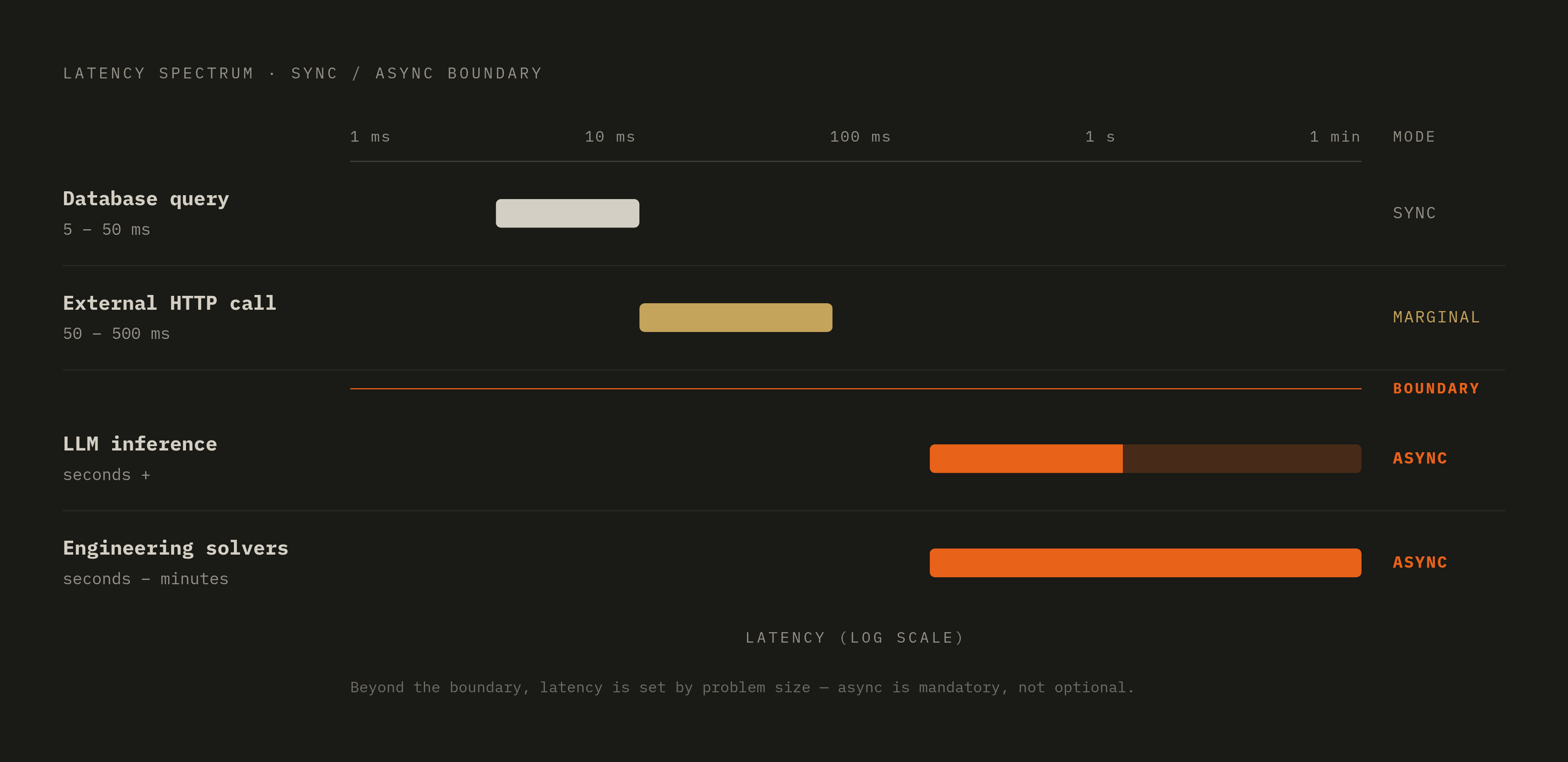
Task: Click the '1 min' axis label
Action: pyautogui.click(x=1335, y=137)
